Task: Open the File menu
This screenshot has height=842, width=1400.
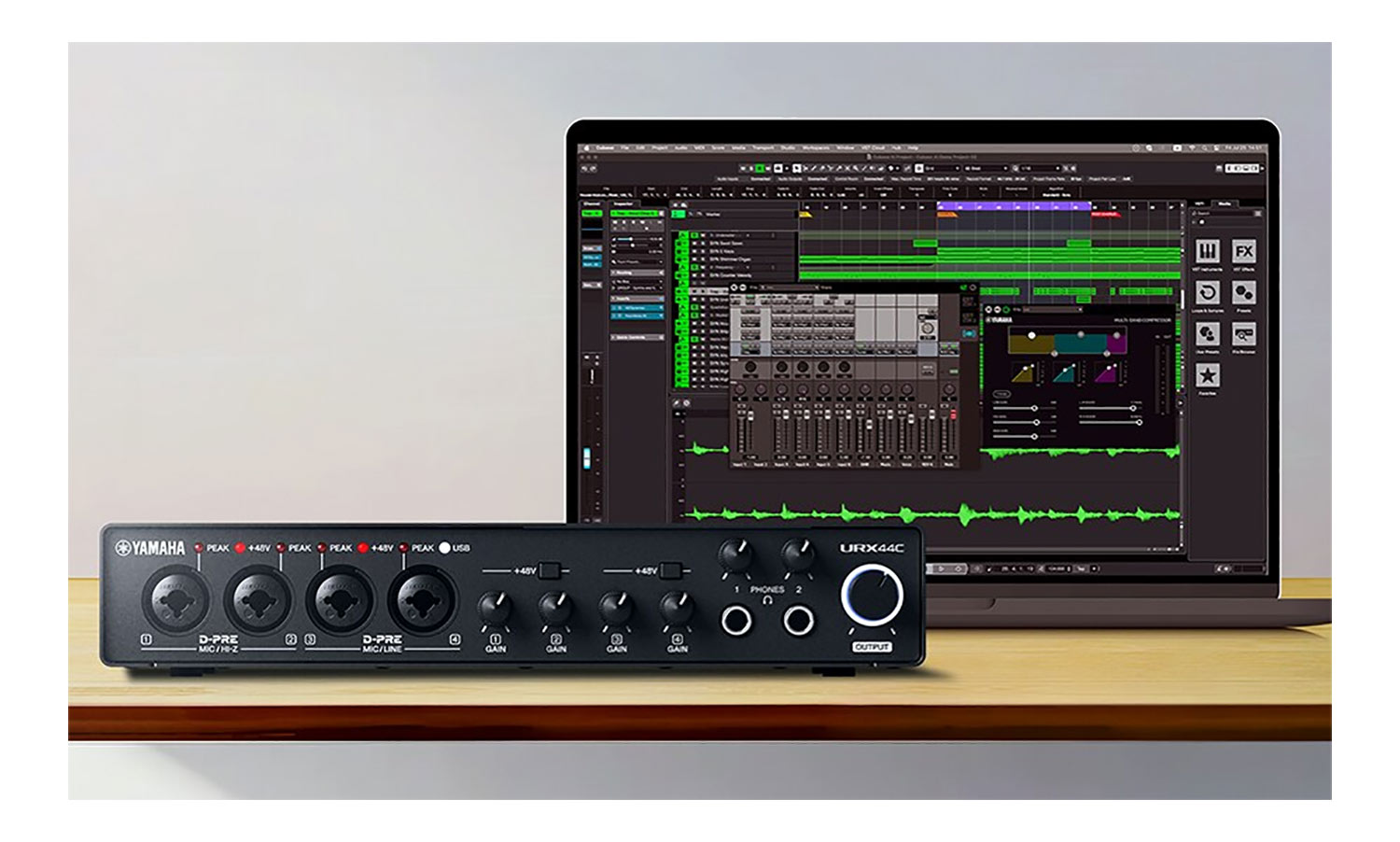Action: tap(624, 148)
